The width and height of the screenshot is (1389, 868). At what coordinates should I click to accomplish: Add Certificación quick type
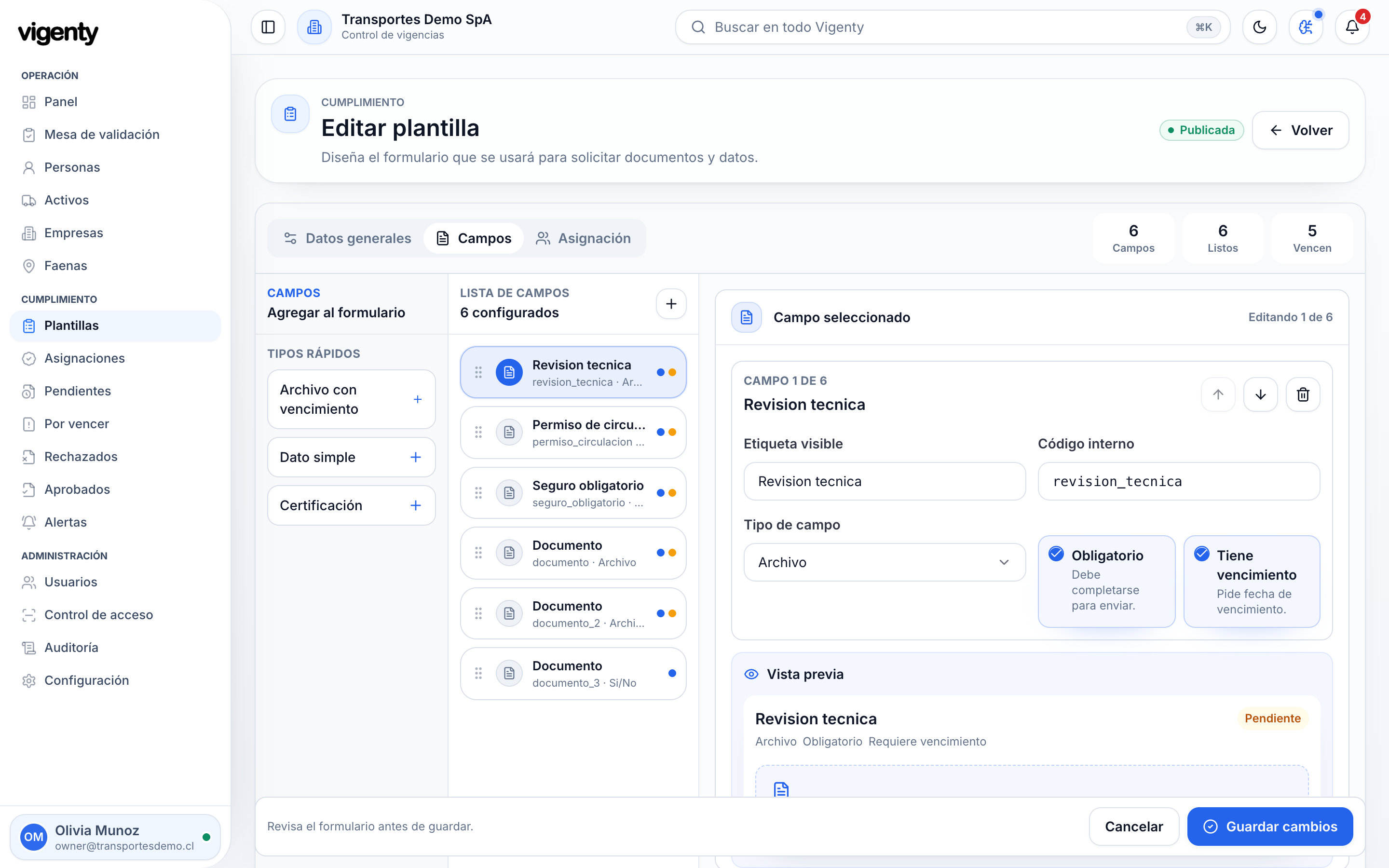351,505
